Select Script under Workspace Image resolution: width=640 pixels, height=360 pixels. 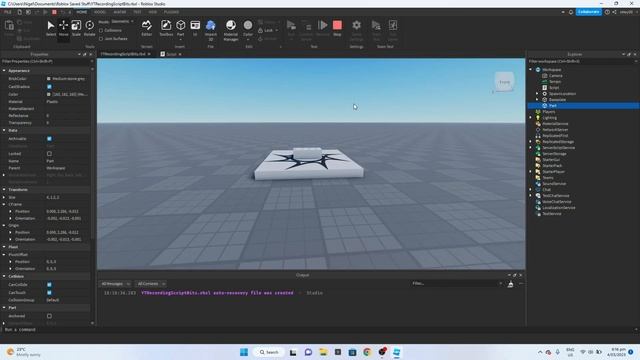(x=553, y=87)
